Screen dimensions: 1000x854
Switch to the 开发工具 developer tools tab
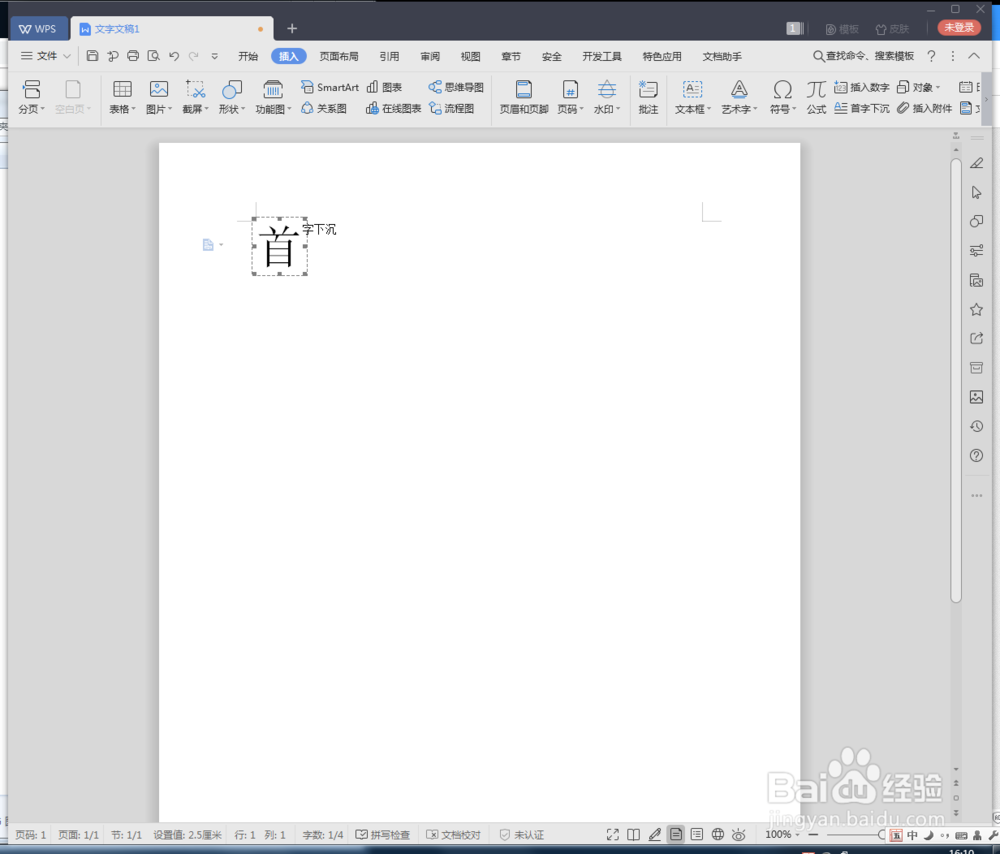tap(601, 56)
